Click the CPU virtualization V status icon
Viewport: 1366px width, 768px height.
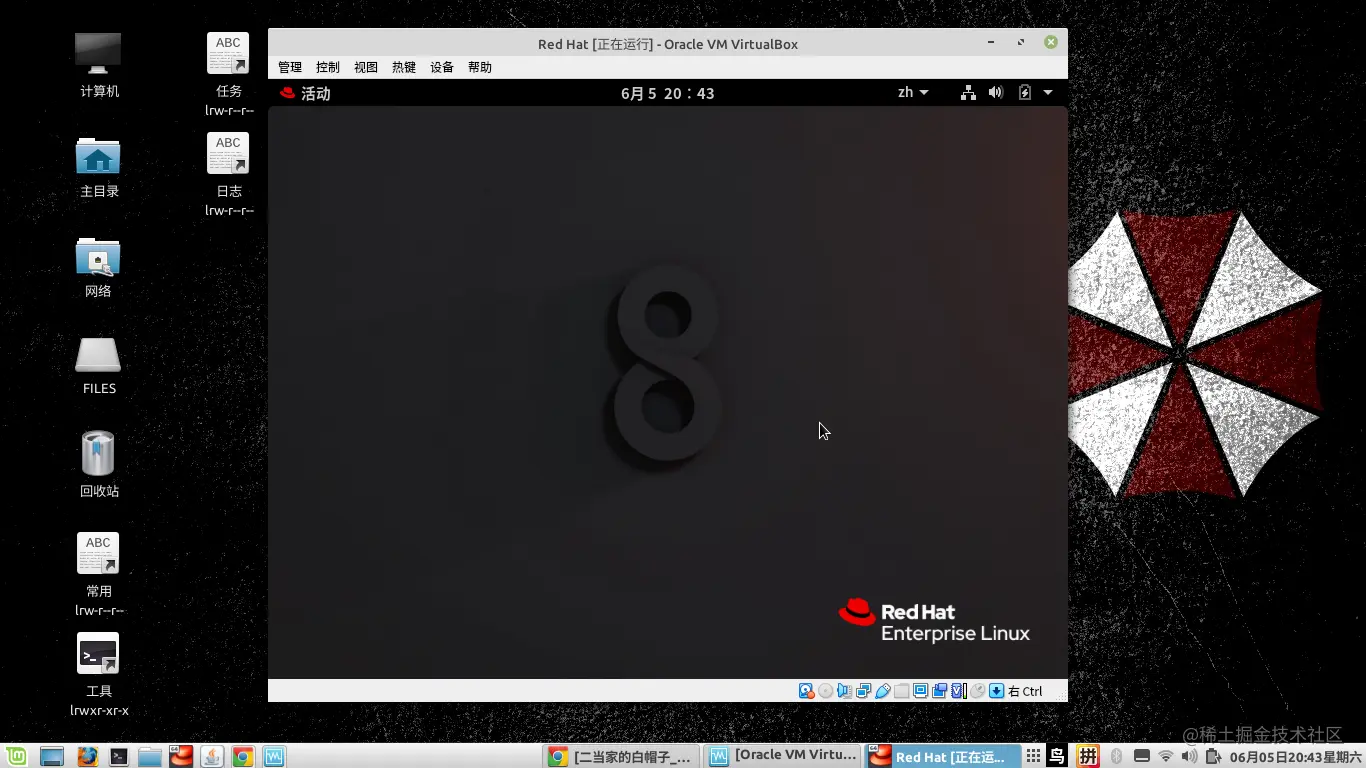tap(958, 691)
